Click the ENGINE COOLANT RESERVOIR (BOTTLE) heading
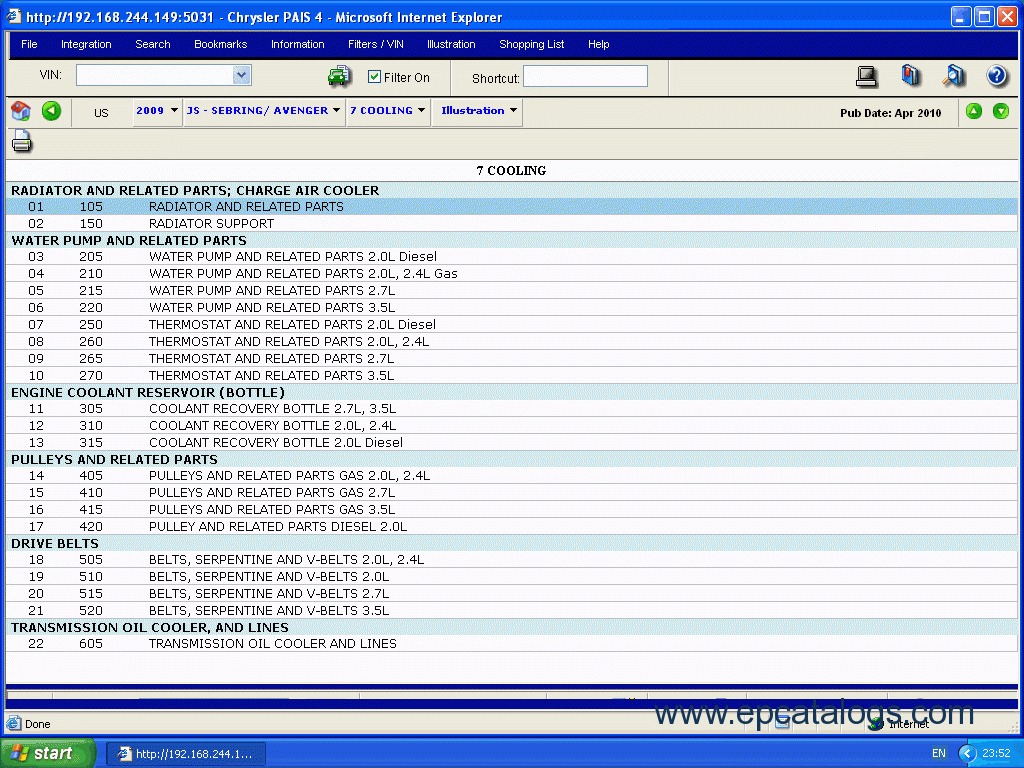Screen dimensions: 1024x768 148,392
